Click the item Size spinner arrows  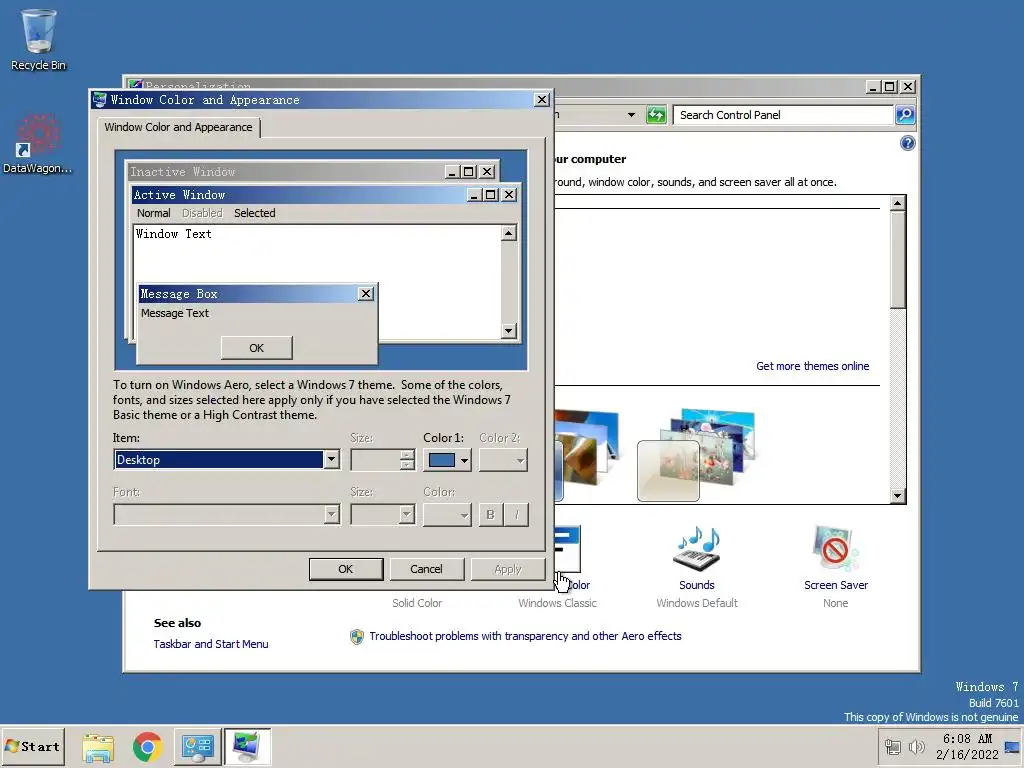[x=407, y=460]
